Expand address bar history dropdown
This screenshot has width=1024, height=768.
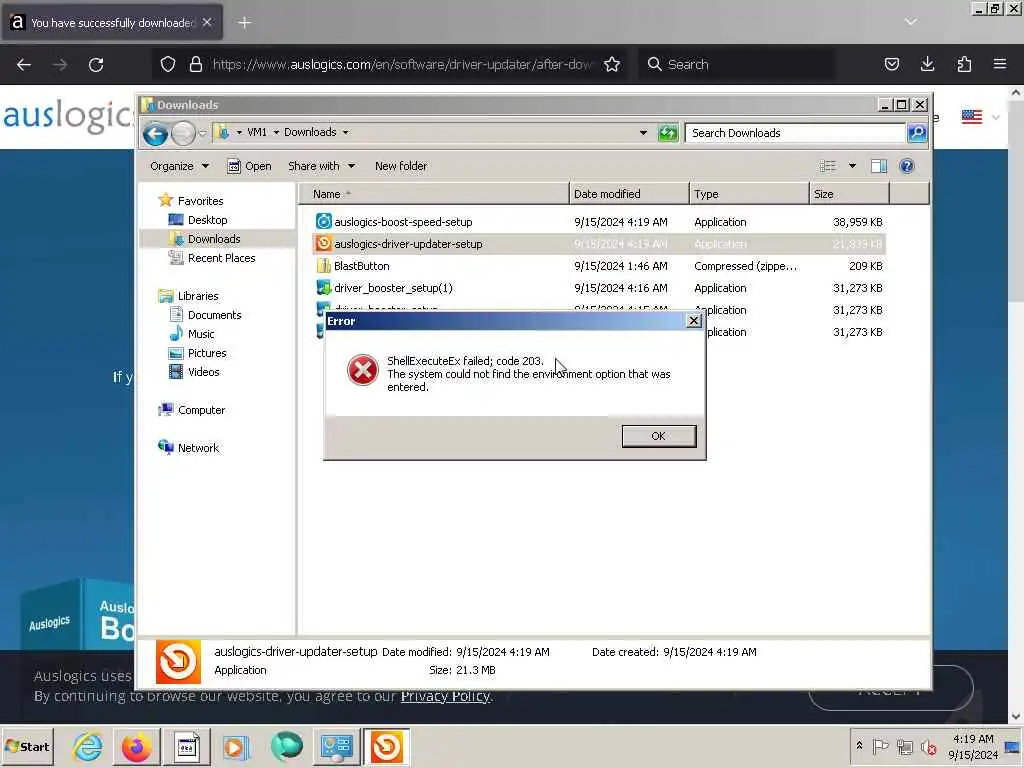point(643,133)
